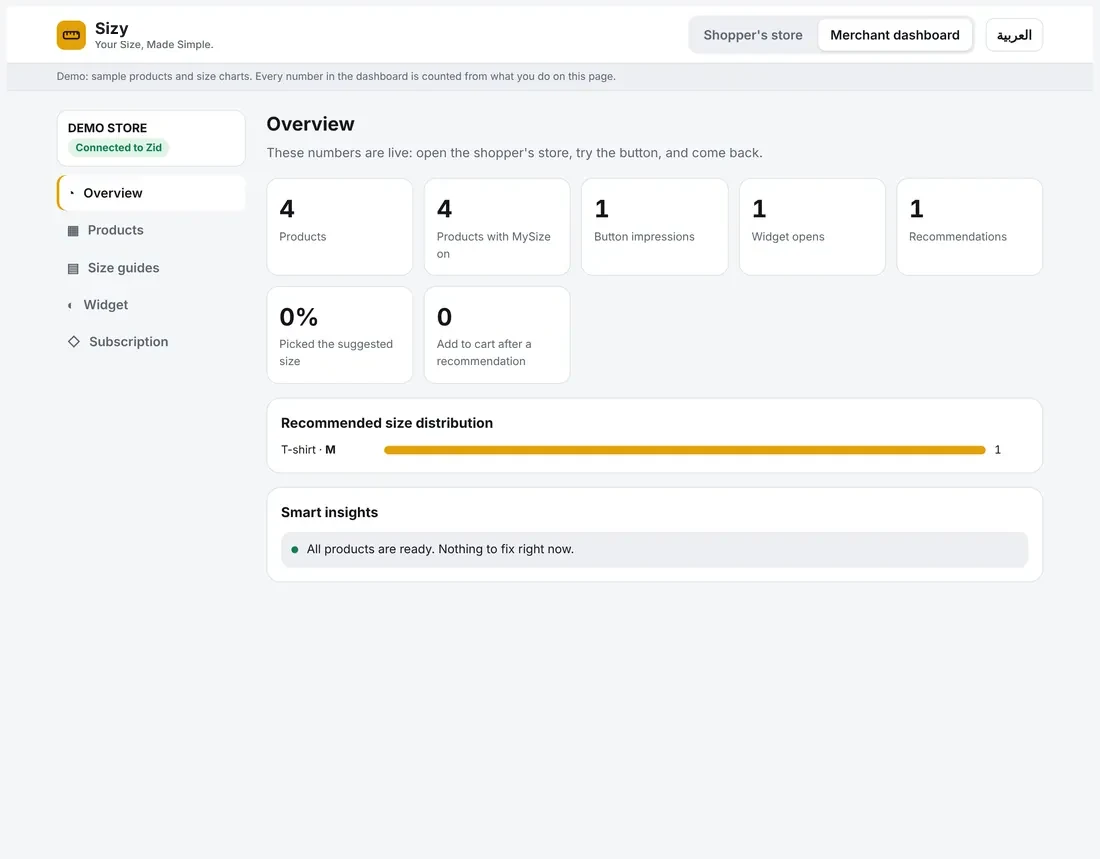1100x859 pixels.
Task: Click the Recommendations card
Action: pyautogui.click(x=970, y=227)
